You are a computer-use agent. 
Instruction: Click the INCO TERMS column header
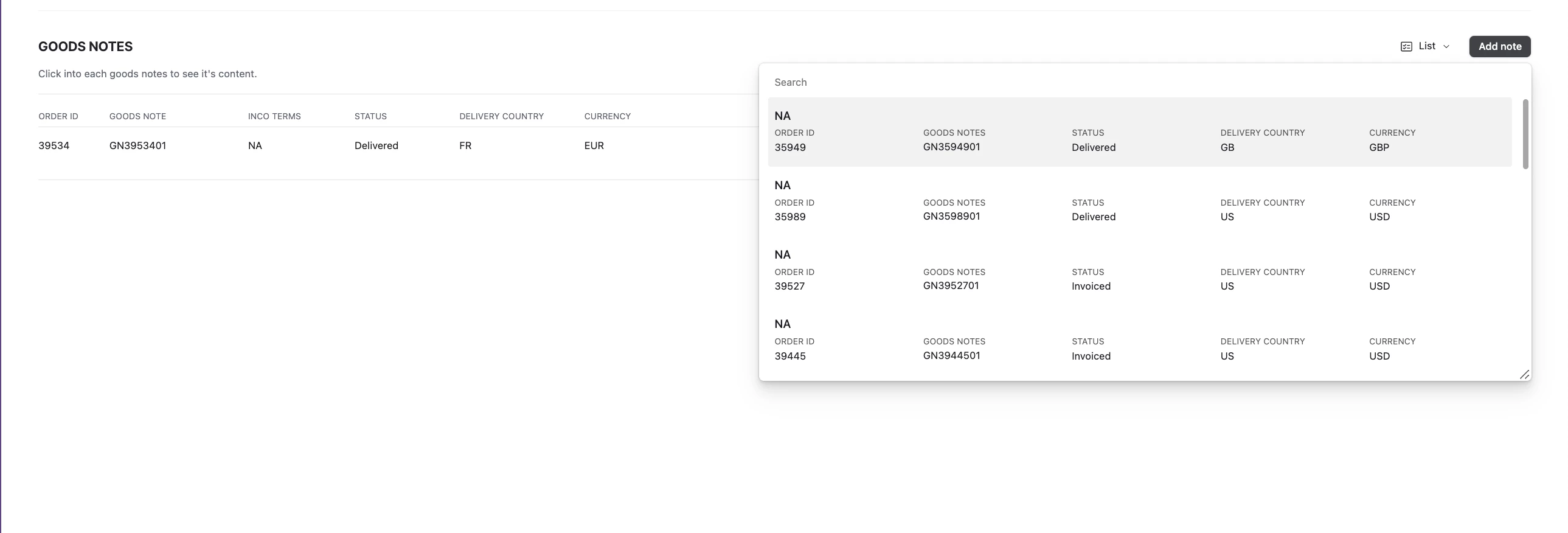(x=274, y=116)
